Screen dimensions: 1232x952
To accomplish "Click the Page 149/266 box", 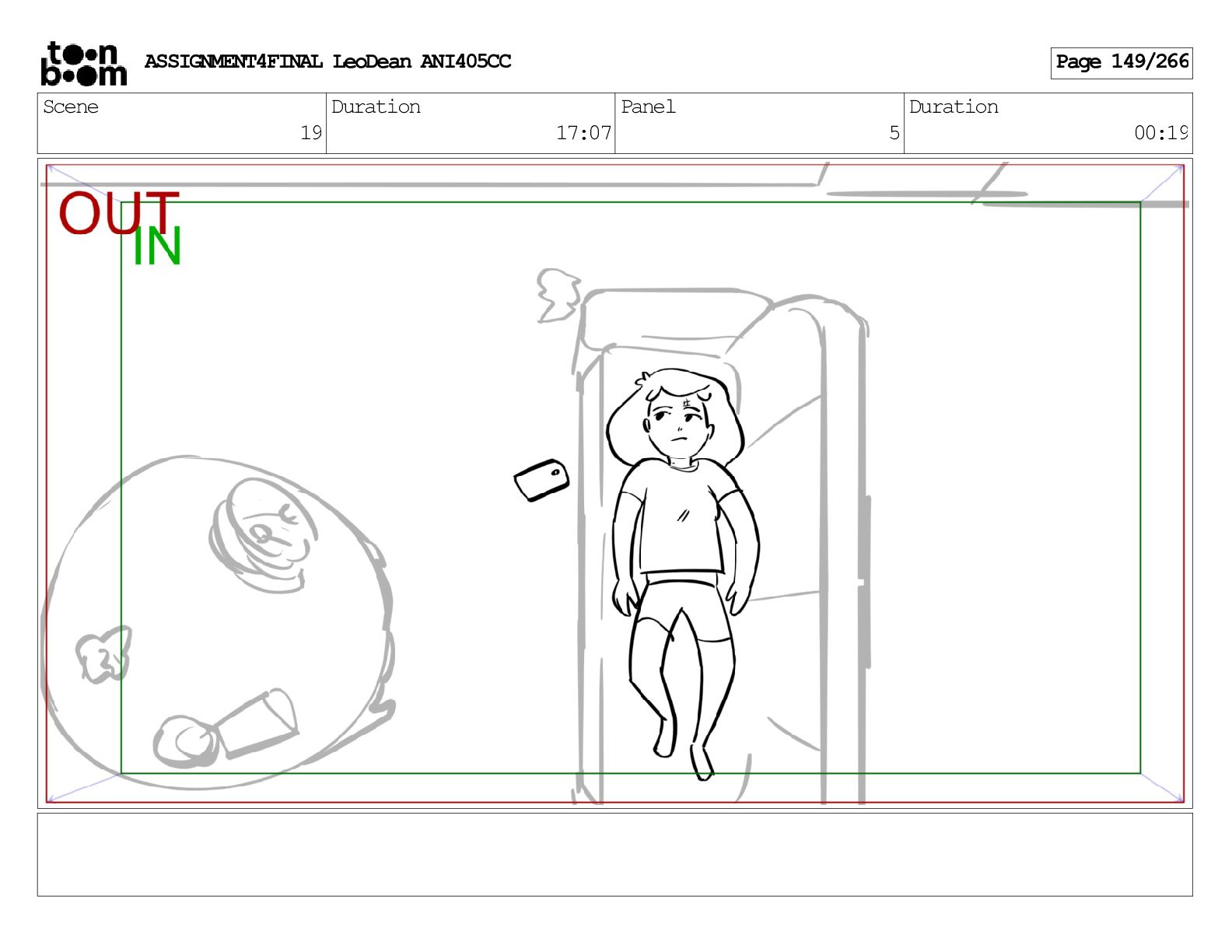I will (1122, 62).
